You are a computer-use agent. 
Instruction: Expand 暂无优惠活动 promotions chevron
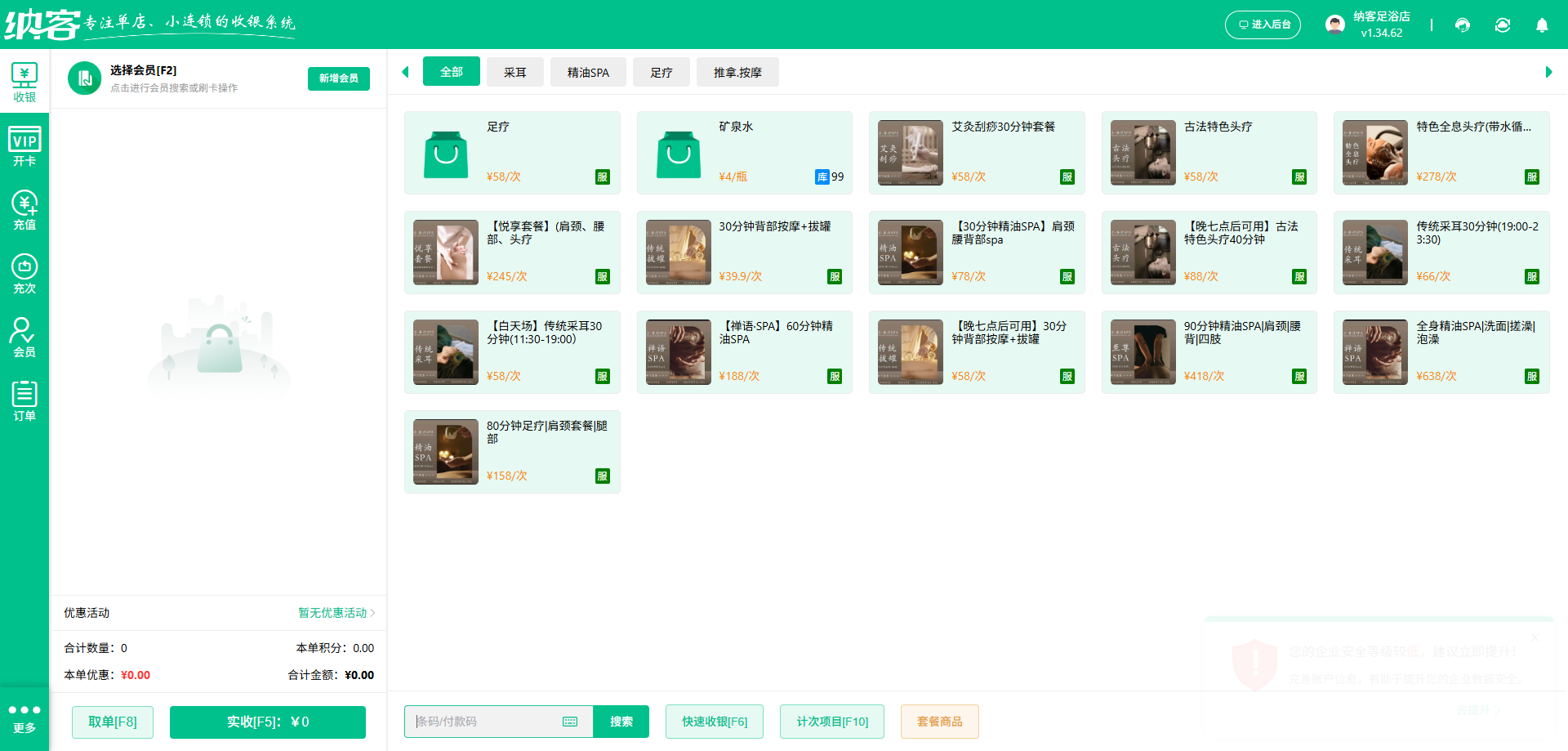point(373,613)
